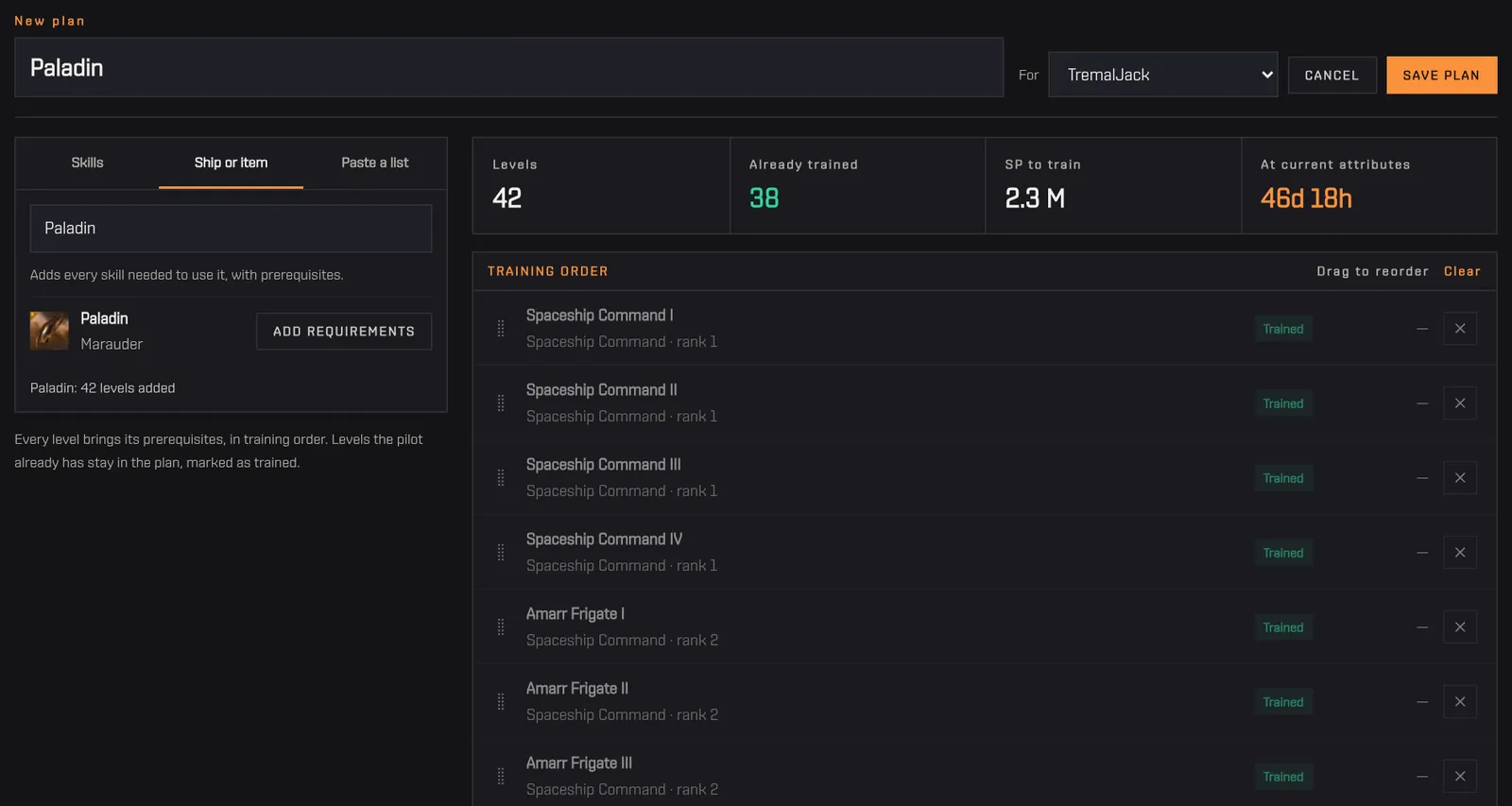The height and width of the screenshot is (806, 1512).
Task: Switch to the Skills tab
Action: [87, 163]
